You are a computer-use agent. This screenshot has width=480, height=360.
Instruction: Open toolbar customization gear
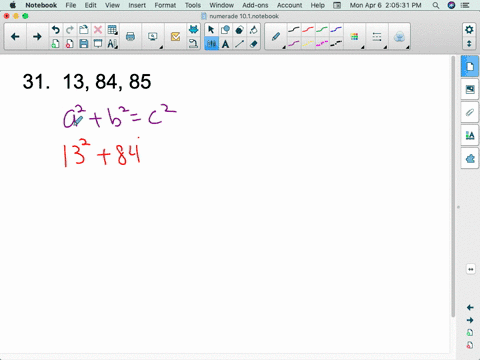tap(469, 30)
